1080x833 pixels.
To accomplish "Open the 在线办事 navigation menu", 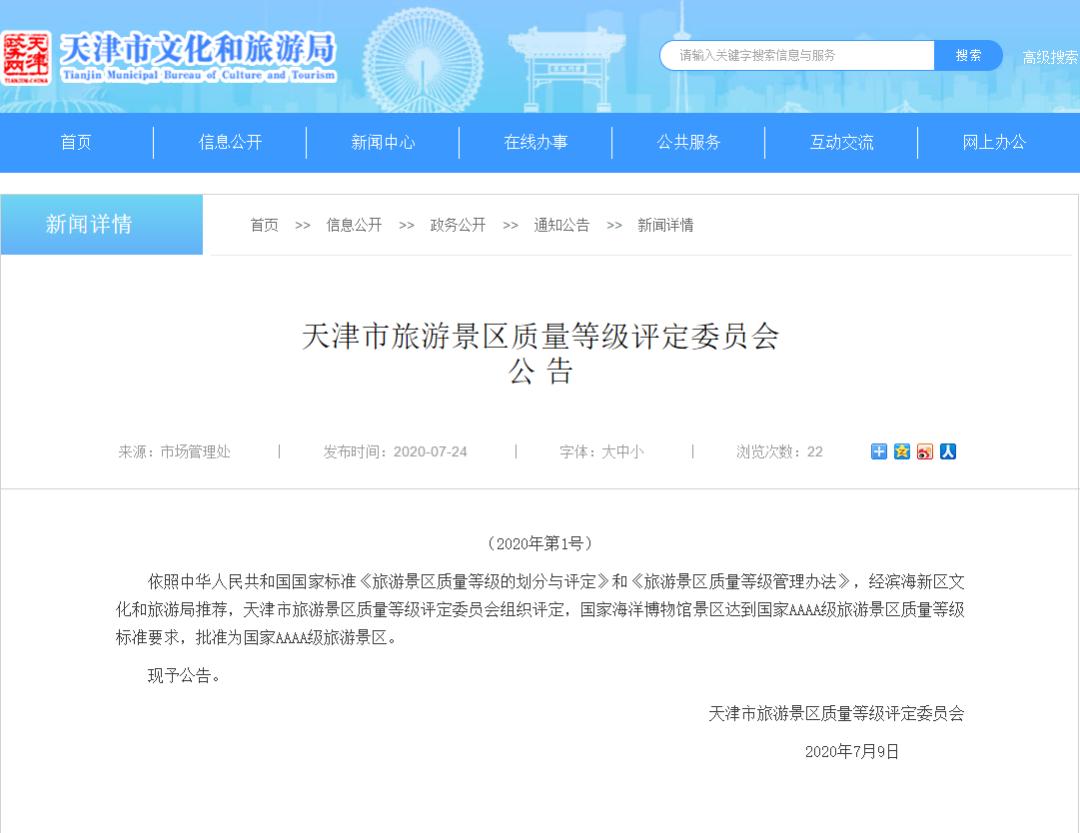I will tap(535, 142).
